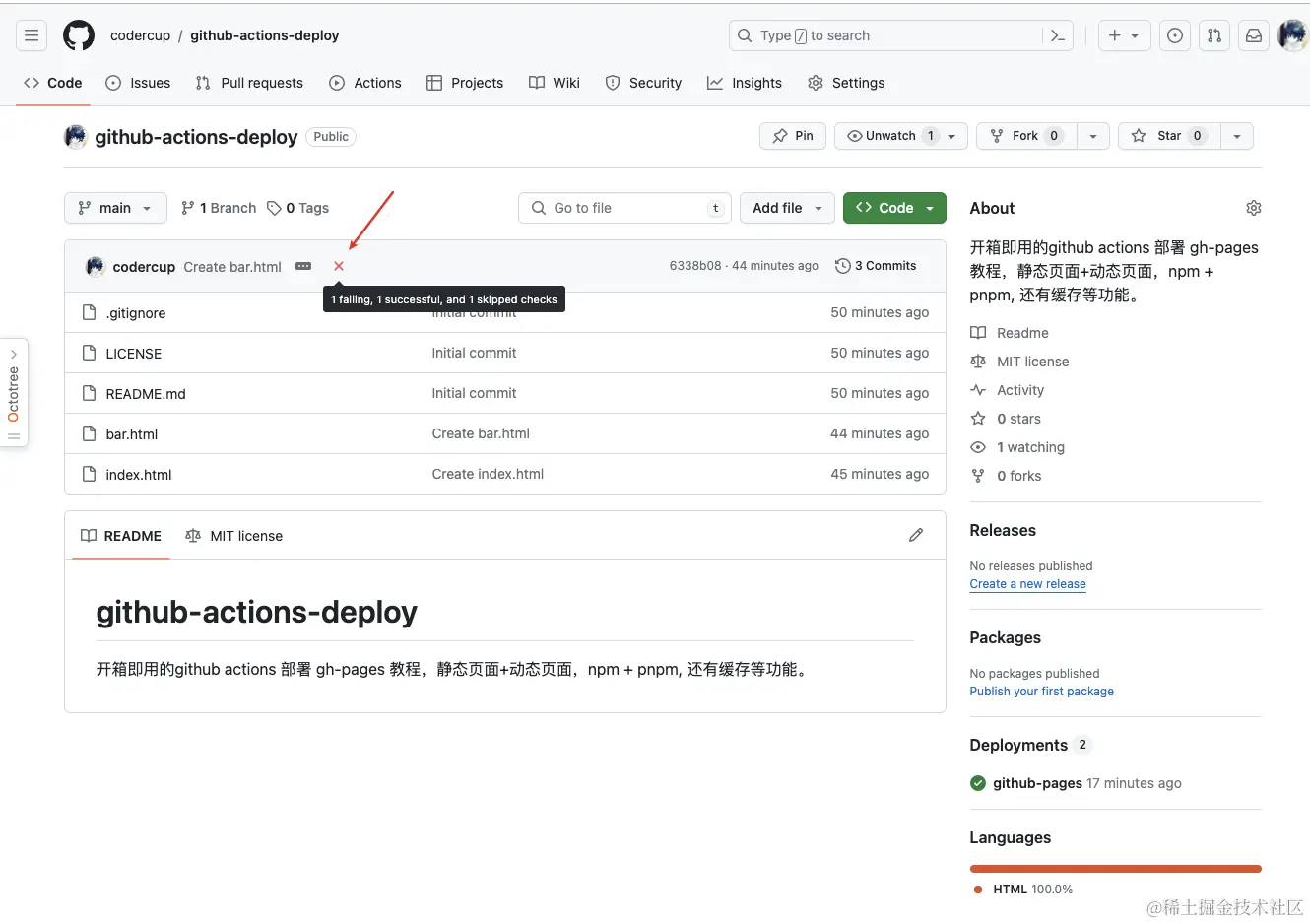Image resolution: width=1310 pixels, height=924 pixels.
Task: Open the bar.html file
Action: (132, 434)
